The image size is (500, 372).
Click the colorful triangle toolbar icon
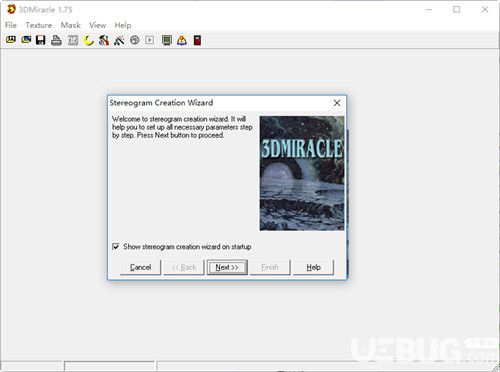(x=182, y=40)
